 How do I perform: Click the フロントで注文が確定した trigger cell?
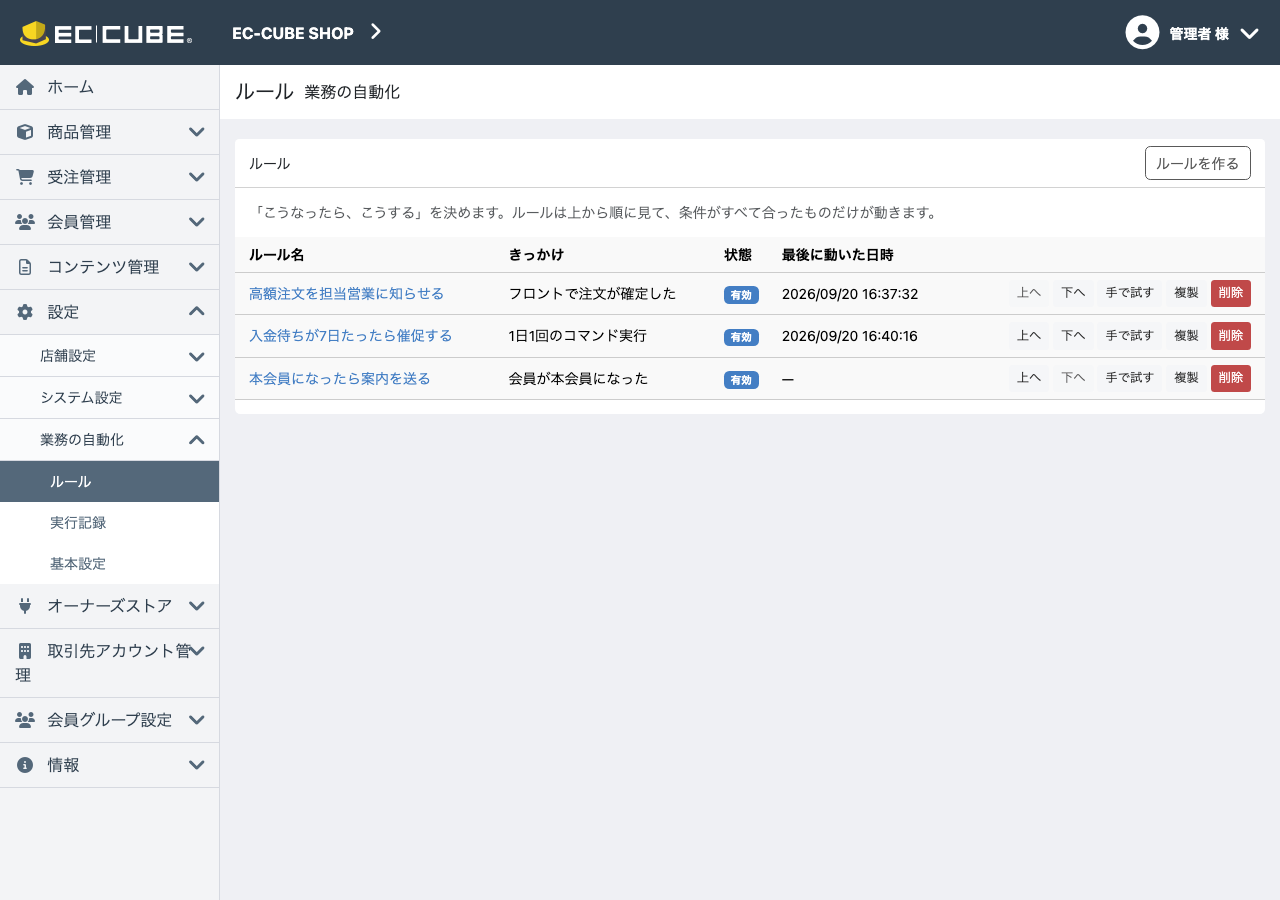(x=592, y=294)
